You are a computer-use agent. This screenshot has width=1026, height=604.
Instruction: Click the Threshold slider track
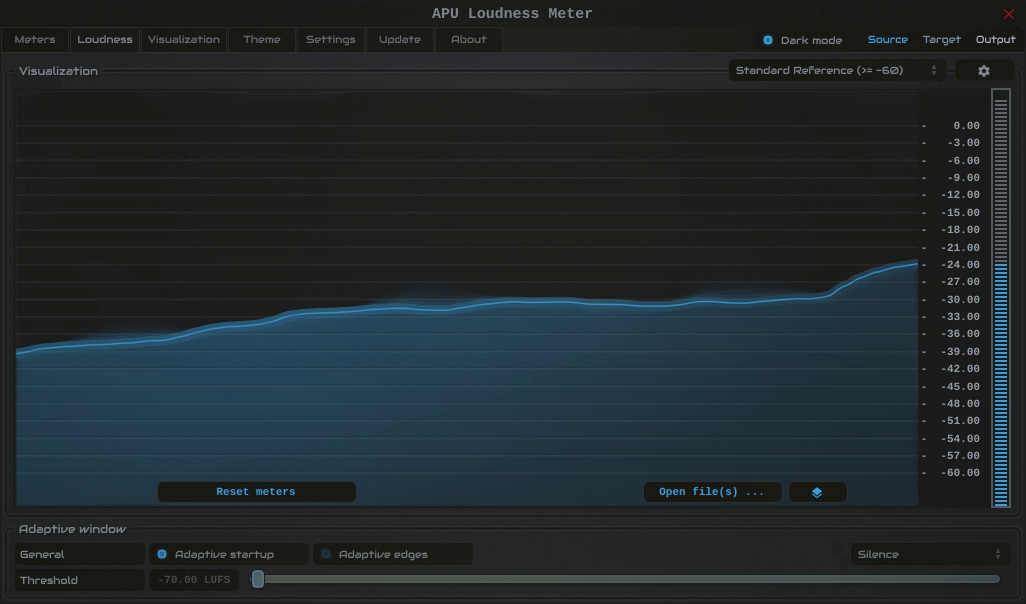click(x=628, y=579)
